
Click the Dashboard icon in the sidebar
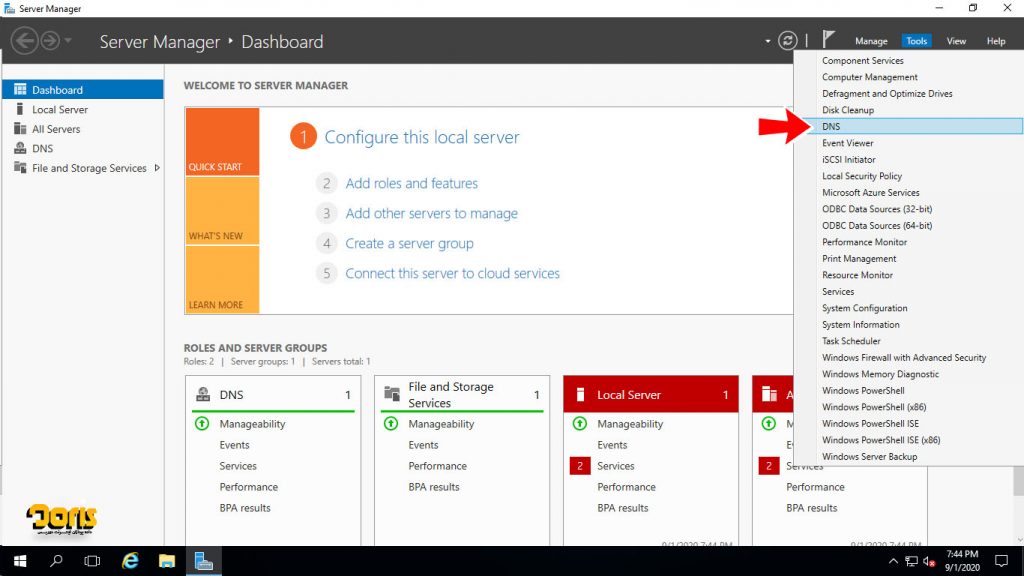point(20,89)
